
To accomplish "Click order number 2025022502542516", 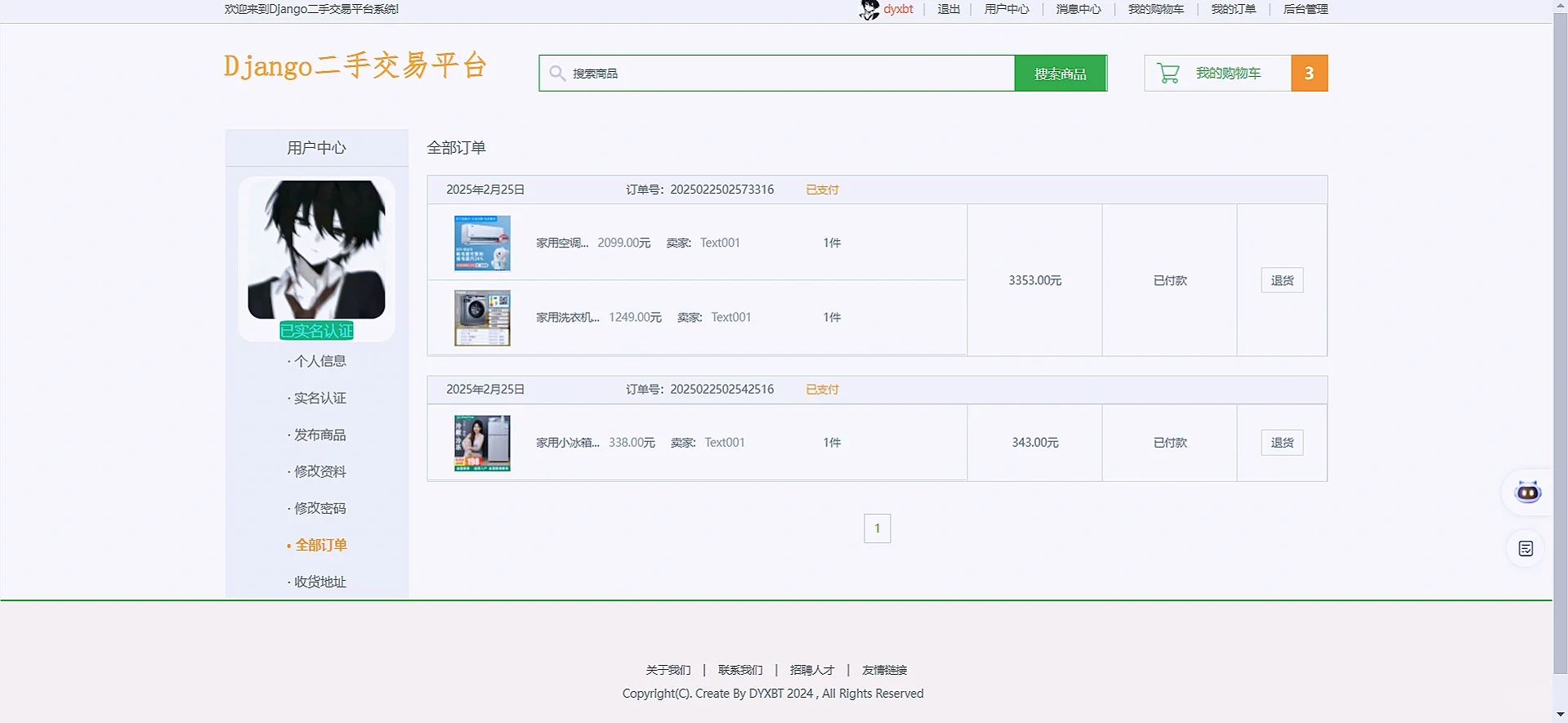I will pos(722,390).
